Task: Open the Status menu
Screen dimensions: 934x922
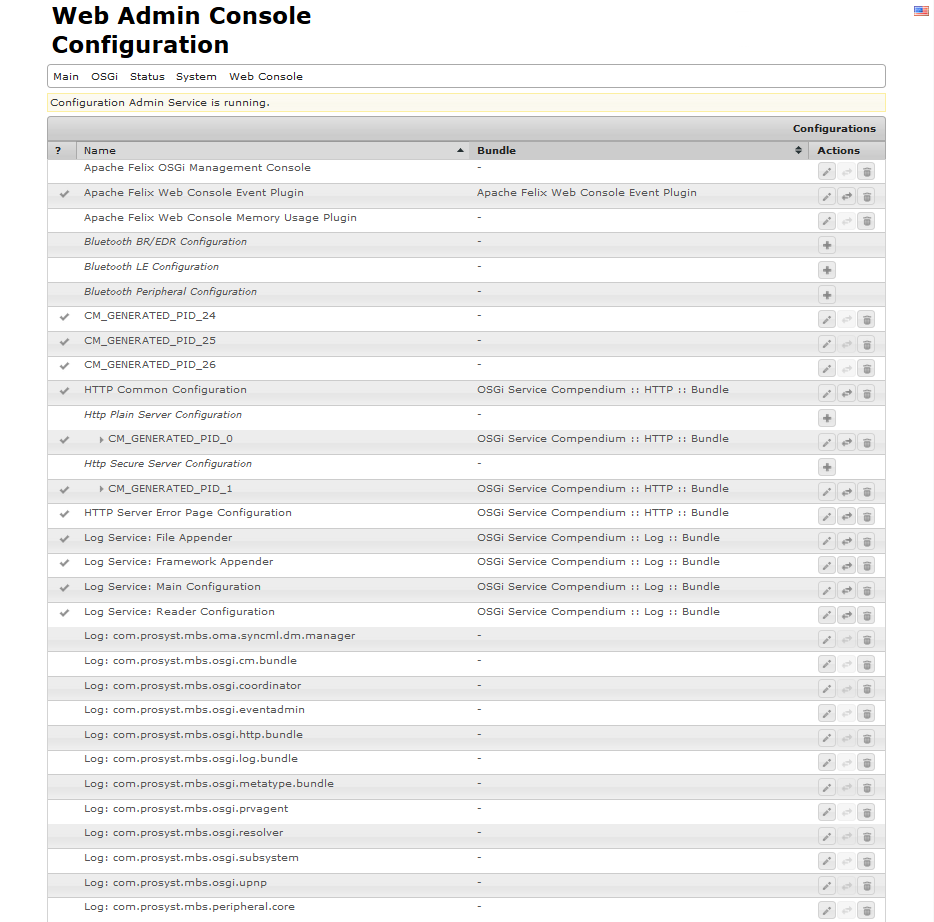Action: 147,76
